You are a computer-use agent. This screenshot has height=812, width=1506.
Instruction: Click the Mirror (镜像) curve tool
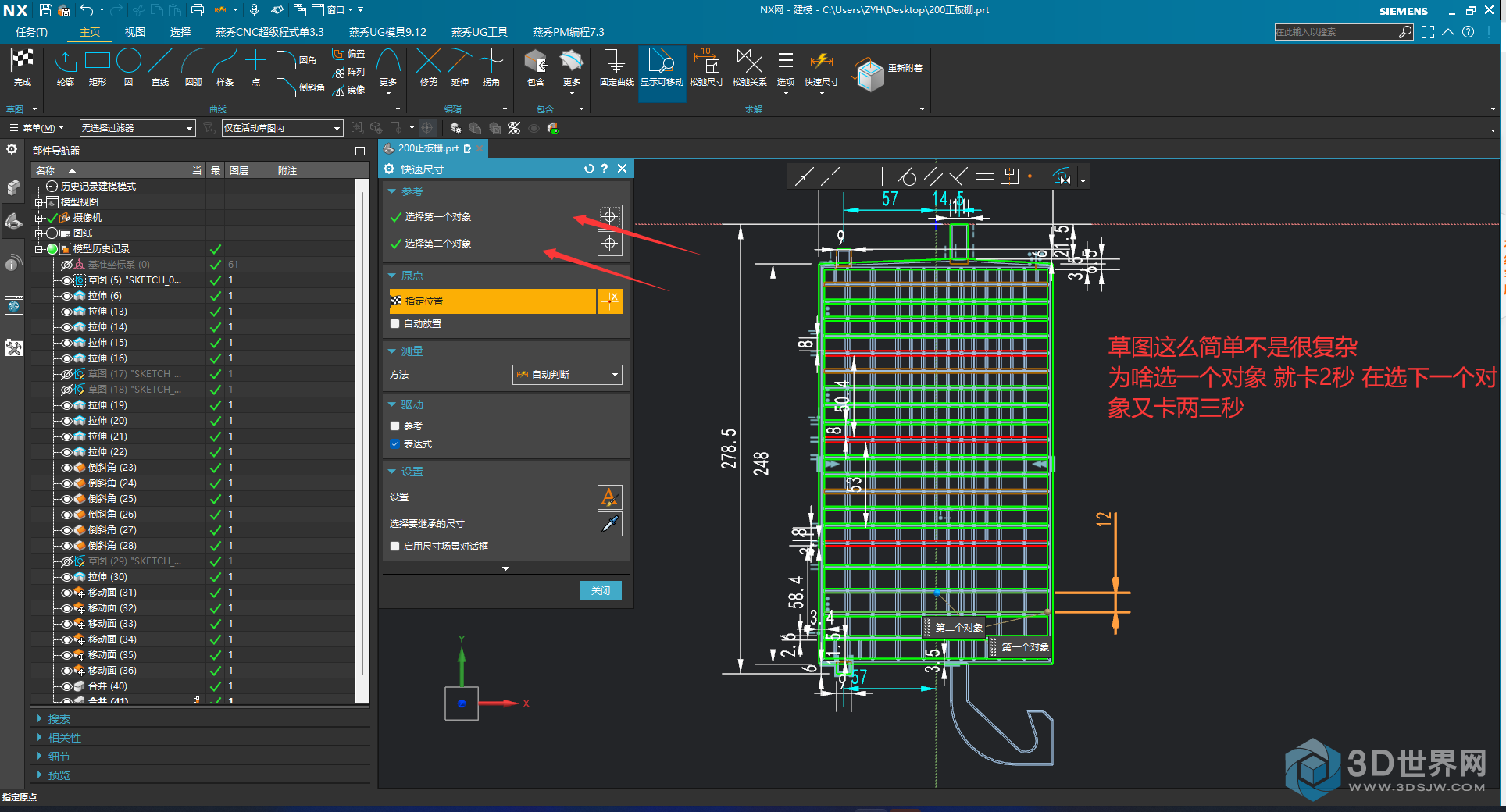(348, 90)
